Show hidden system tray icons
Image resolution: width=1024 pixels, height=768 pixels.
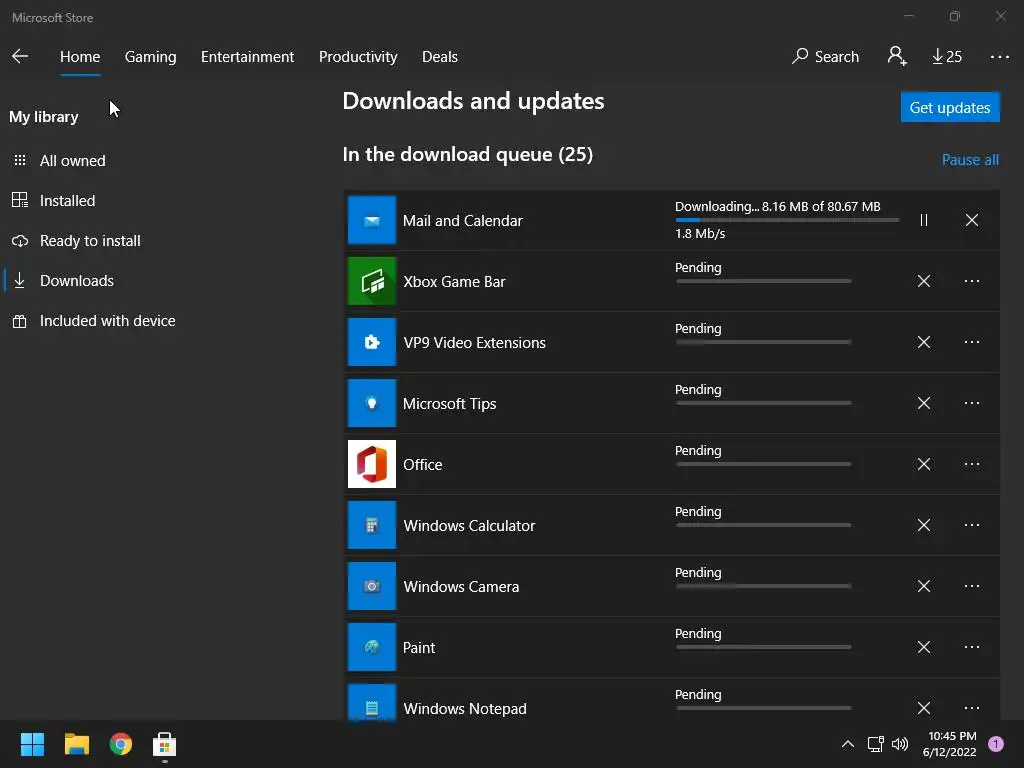click(x=847, y=744)
